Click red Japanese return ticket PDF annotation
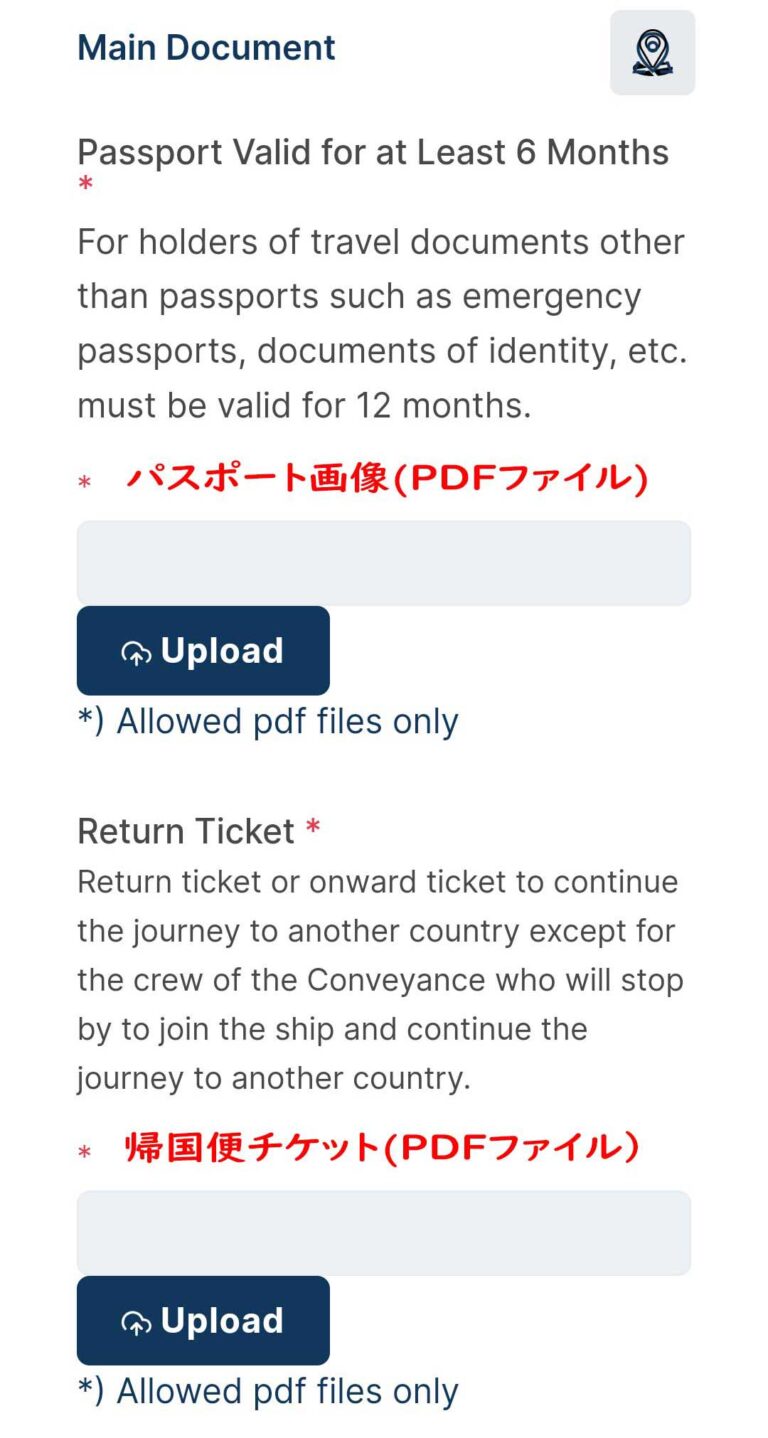 382,1148
